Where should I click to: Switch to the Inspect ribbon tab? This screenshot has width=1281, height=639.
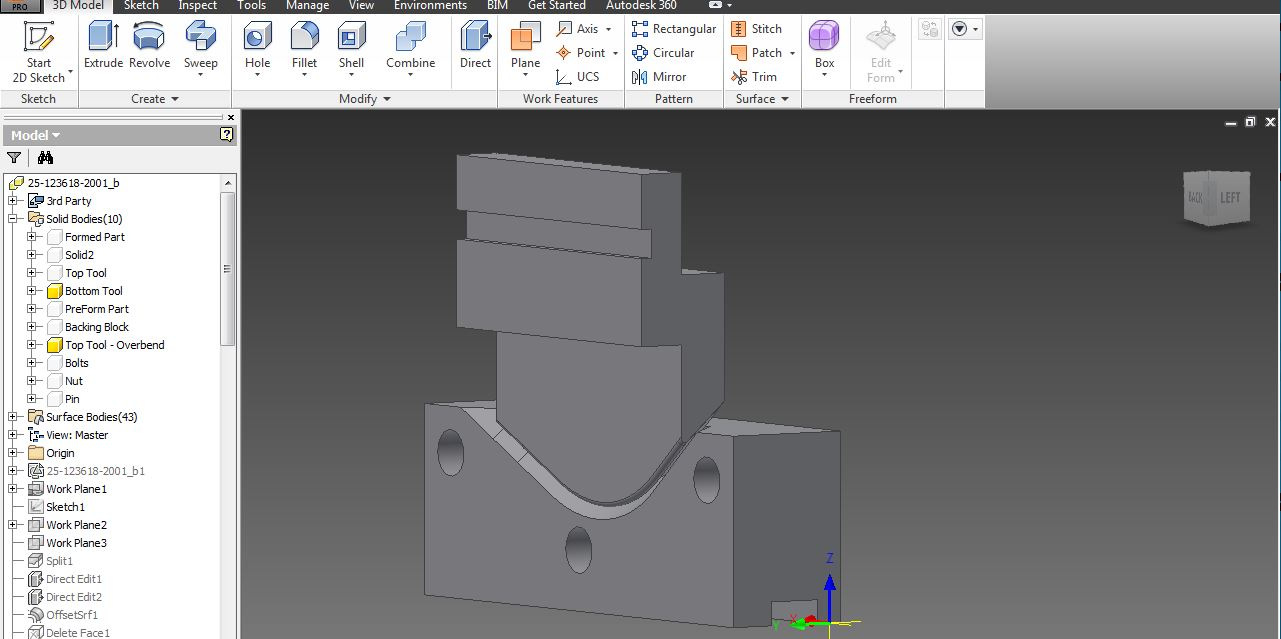(x=197, y=6)
